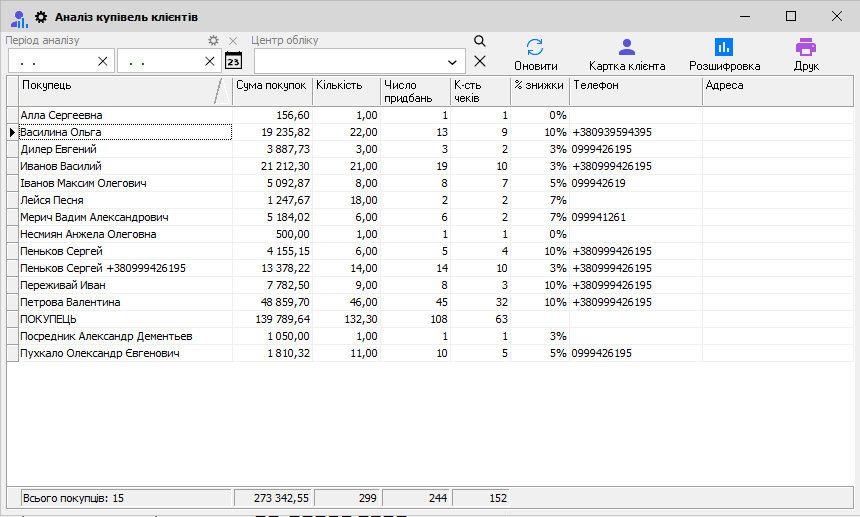Clear the start date field with X
Viewport: 860px width, 517px height.
(102, 61)
